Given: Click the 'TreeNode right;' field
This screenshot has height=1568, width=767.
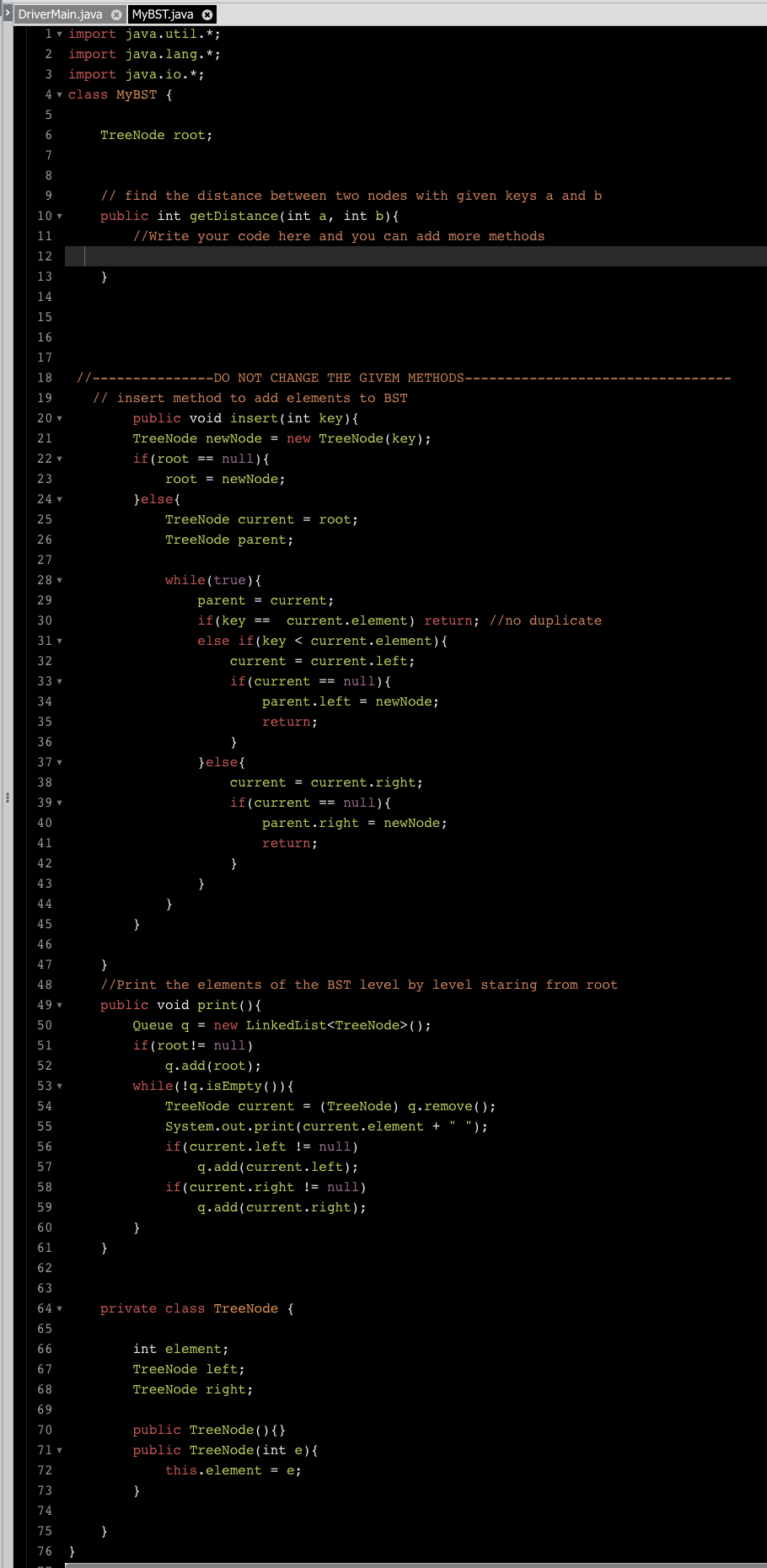Looking at the screenshot, I should 193,1389.
